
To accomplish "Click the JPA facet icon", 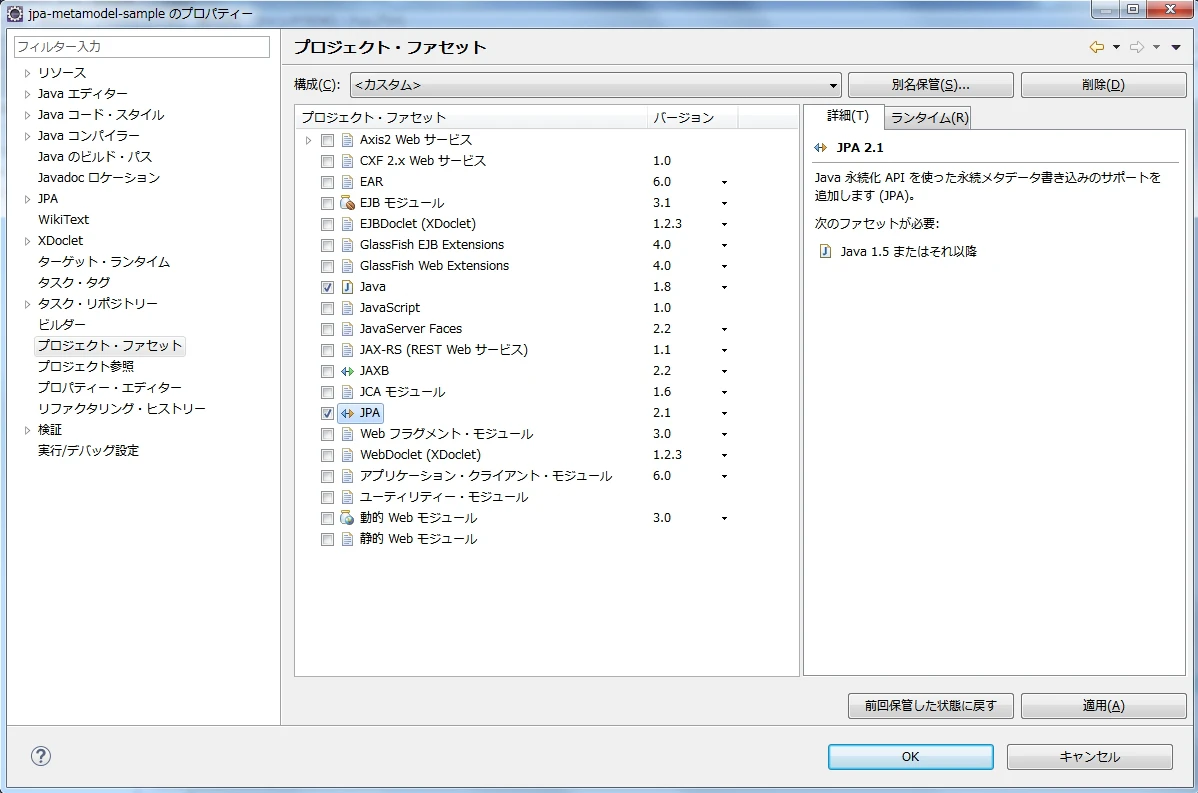I will coord(348,413).
